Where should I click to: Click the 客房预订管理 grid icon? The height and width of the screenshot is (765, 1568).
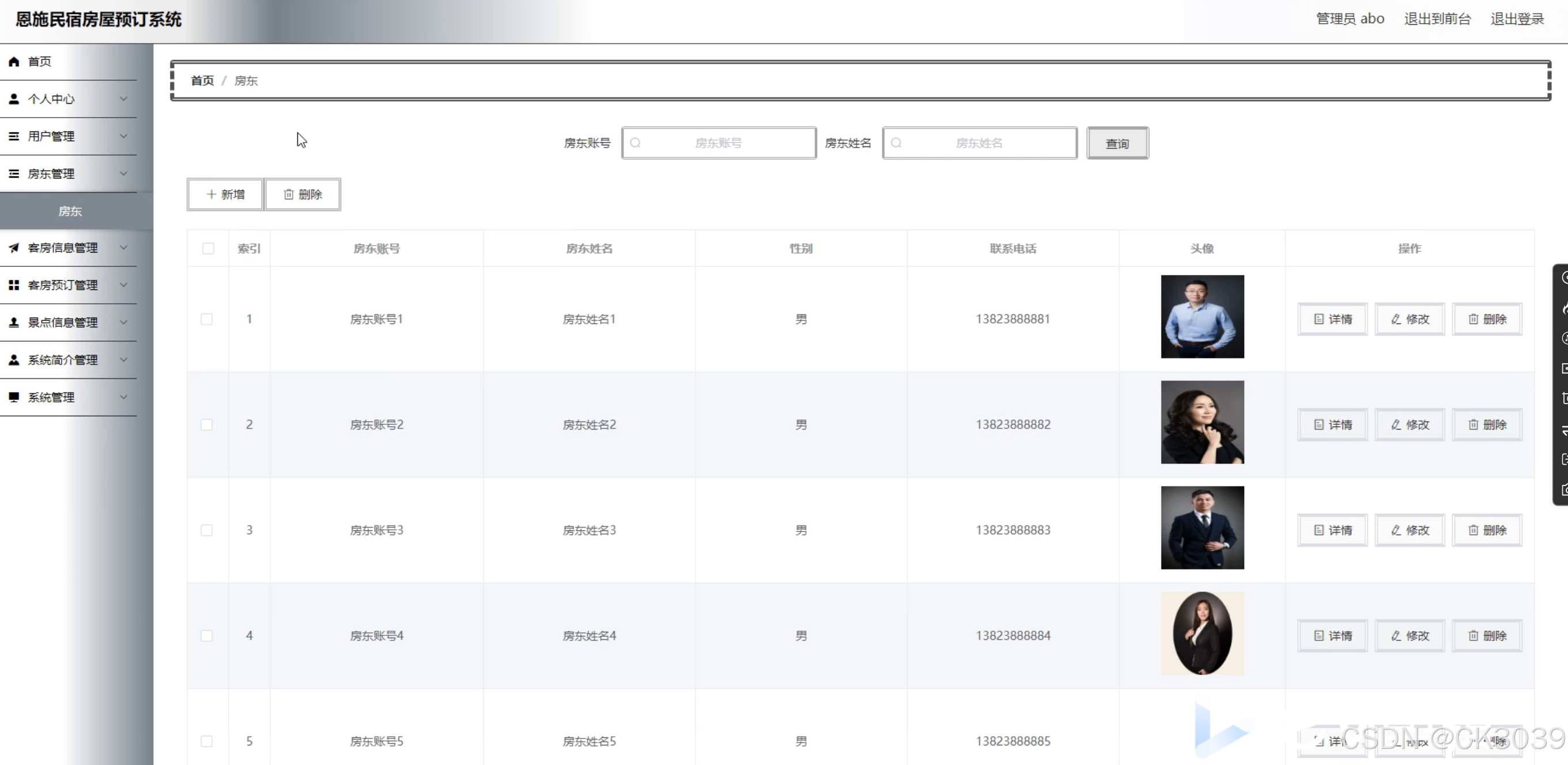[14, 285]
